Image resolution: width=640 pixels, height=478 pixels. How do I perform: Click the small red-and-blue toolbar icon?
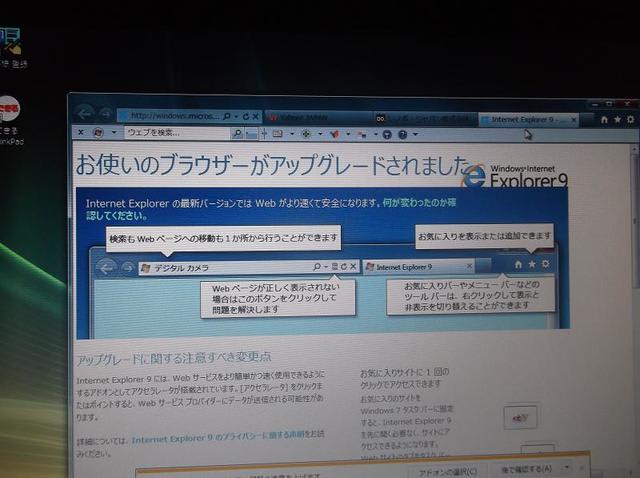coord(361,134)
